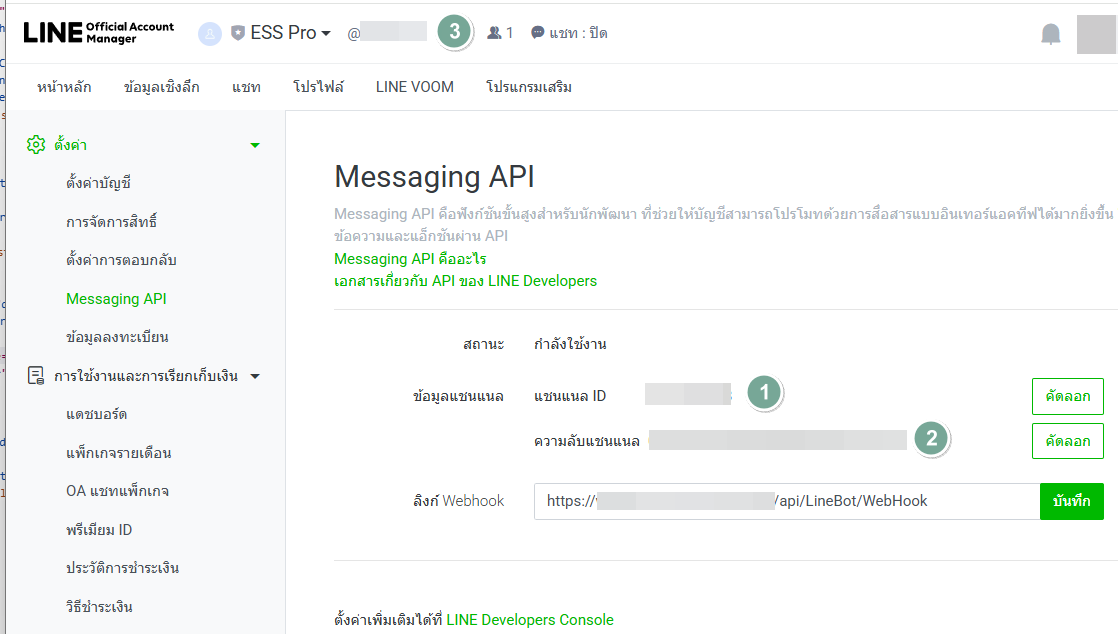
Task: Click the billing document icon in sidebar
Action: coord(36,376)
